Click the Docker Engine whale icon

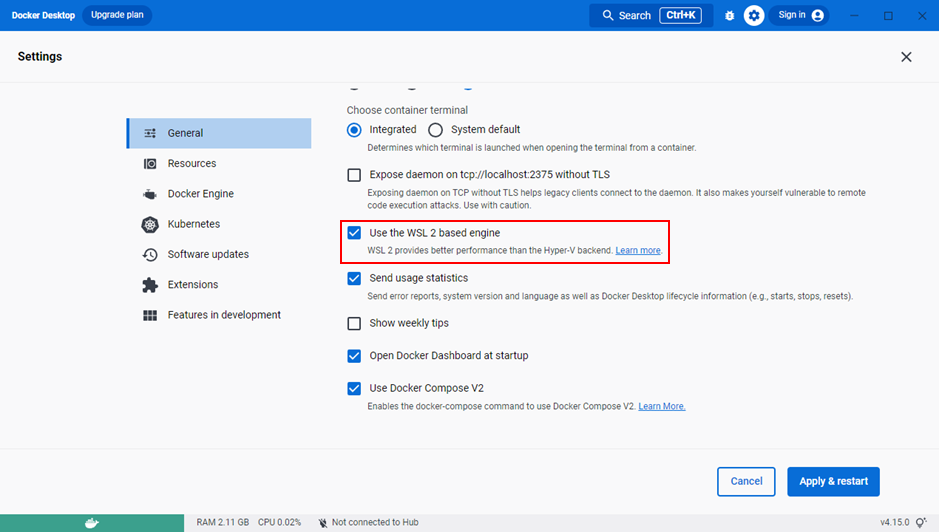(x=150, y=194)
